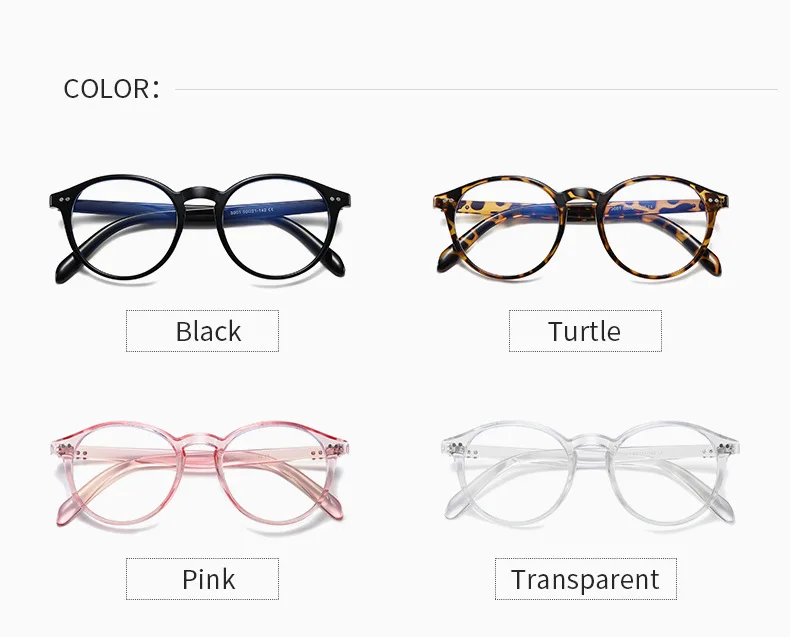Click the rivets on pink frame's right corner
Image resolution: width=790 pixels, height=637 pixels.
pyautogui.click(x=336, y=449)
